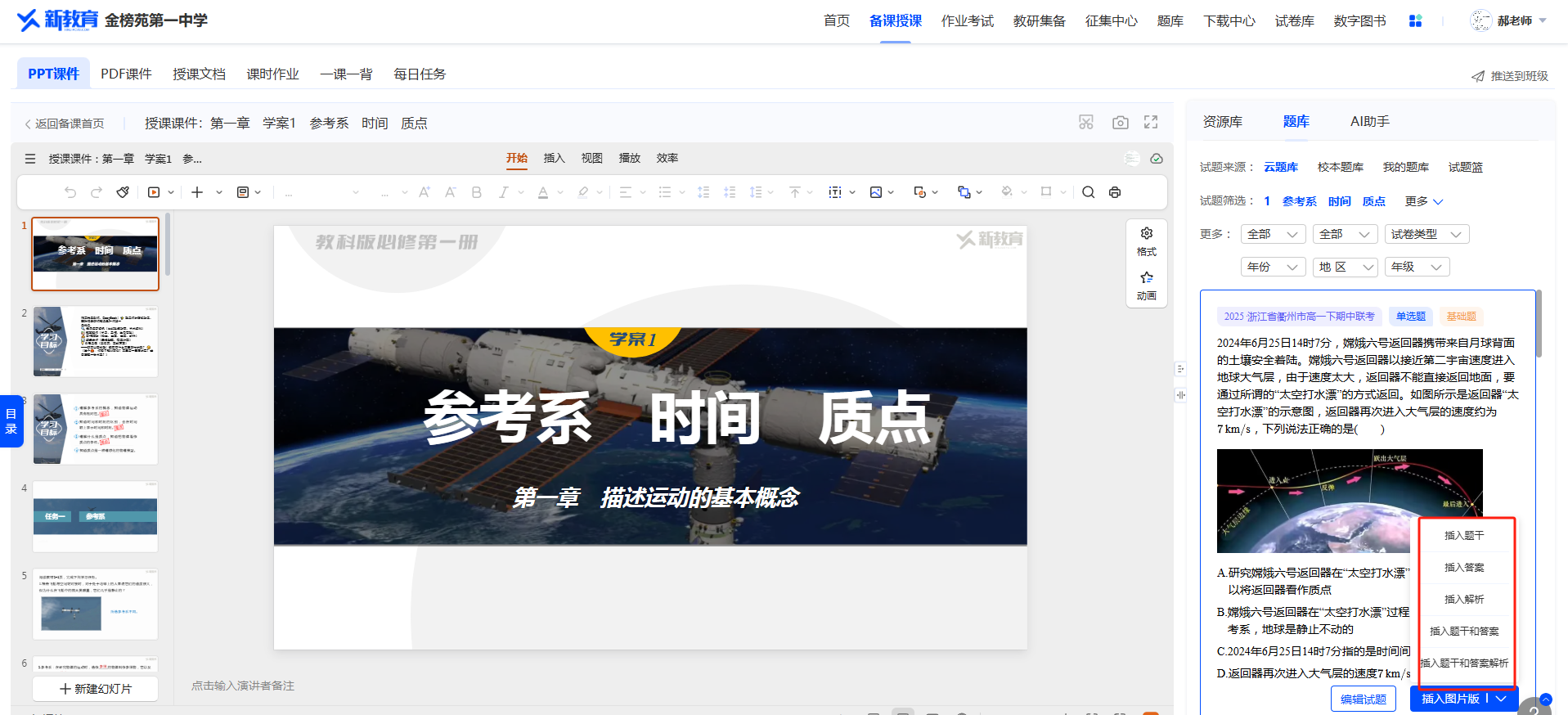
Task: Click the 插入图片版 button
Action: [1450, 699]
